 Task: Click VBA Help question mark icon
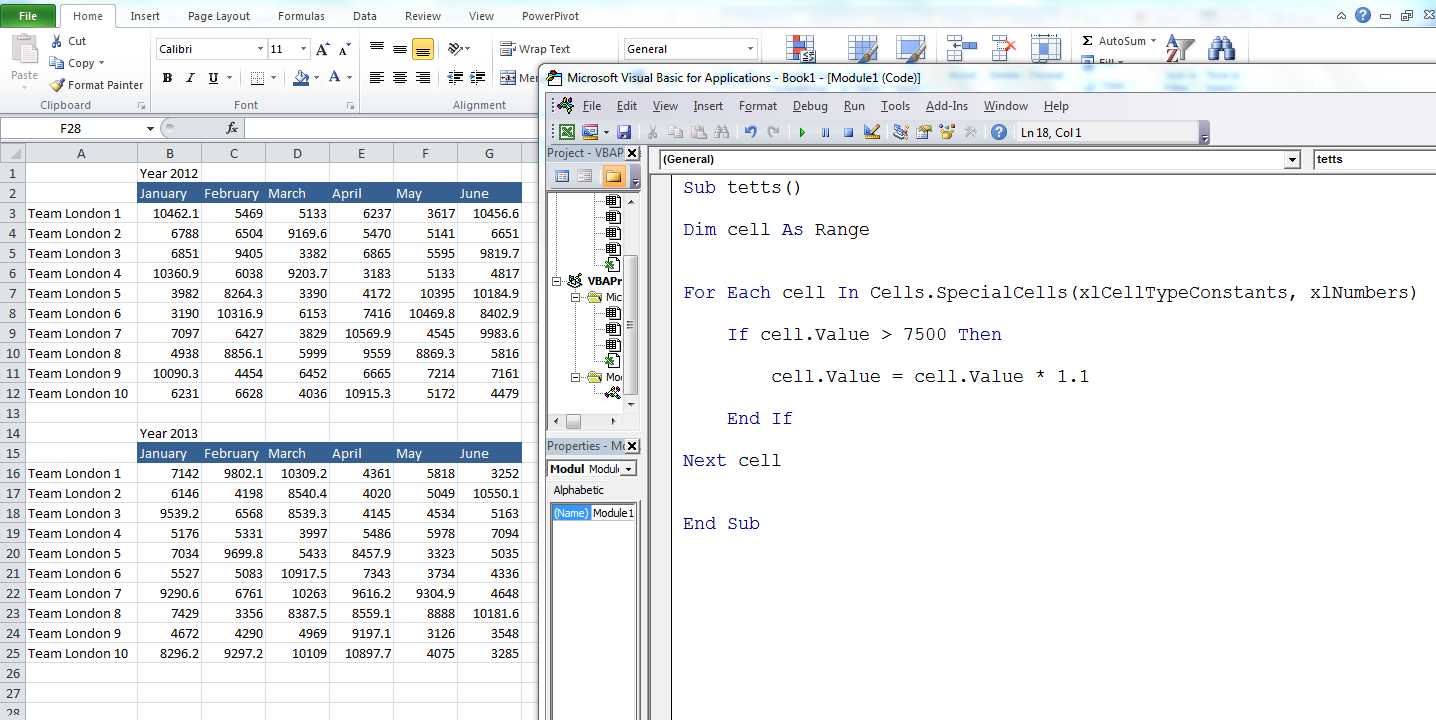point(998,132)
